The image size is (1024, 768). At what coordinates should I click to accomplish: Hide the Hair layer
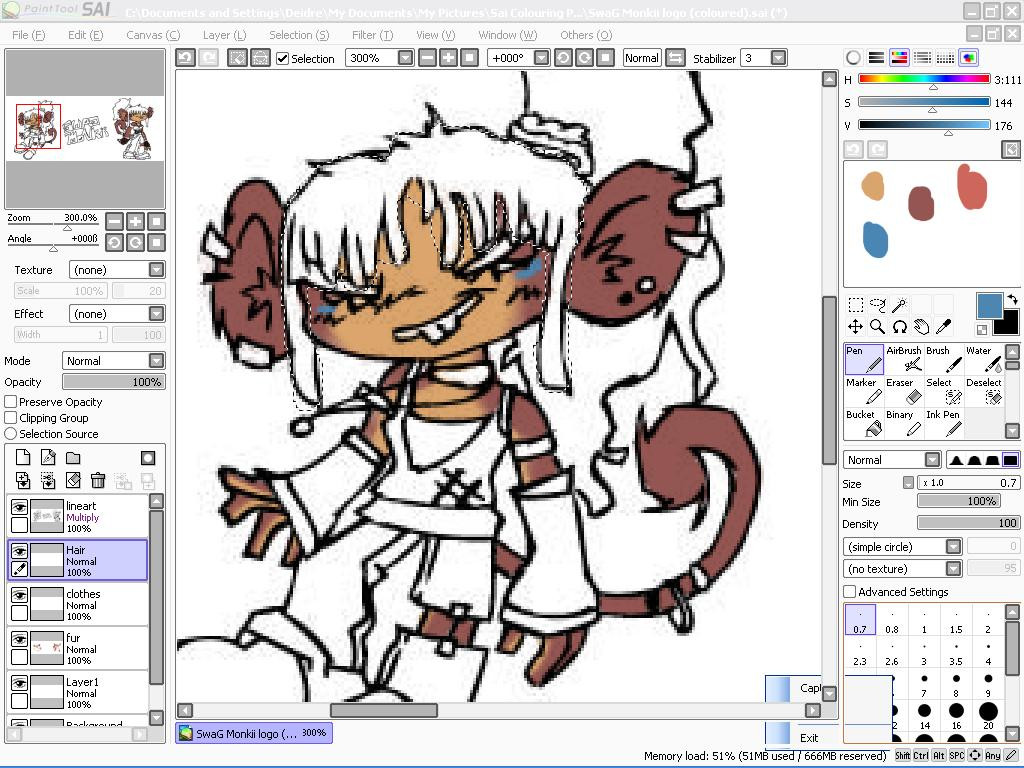click(x=20, y=551)
